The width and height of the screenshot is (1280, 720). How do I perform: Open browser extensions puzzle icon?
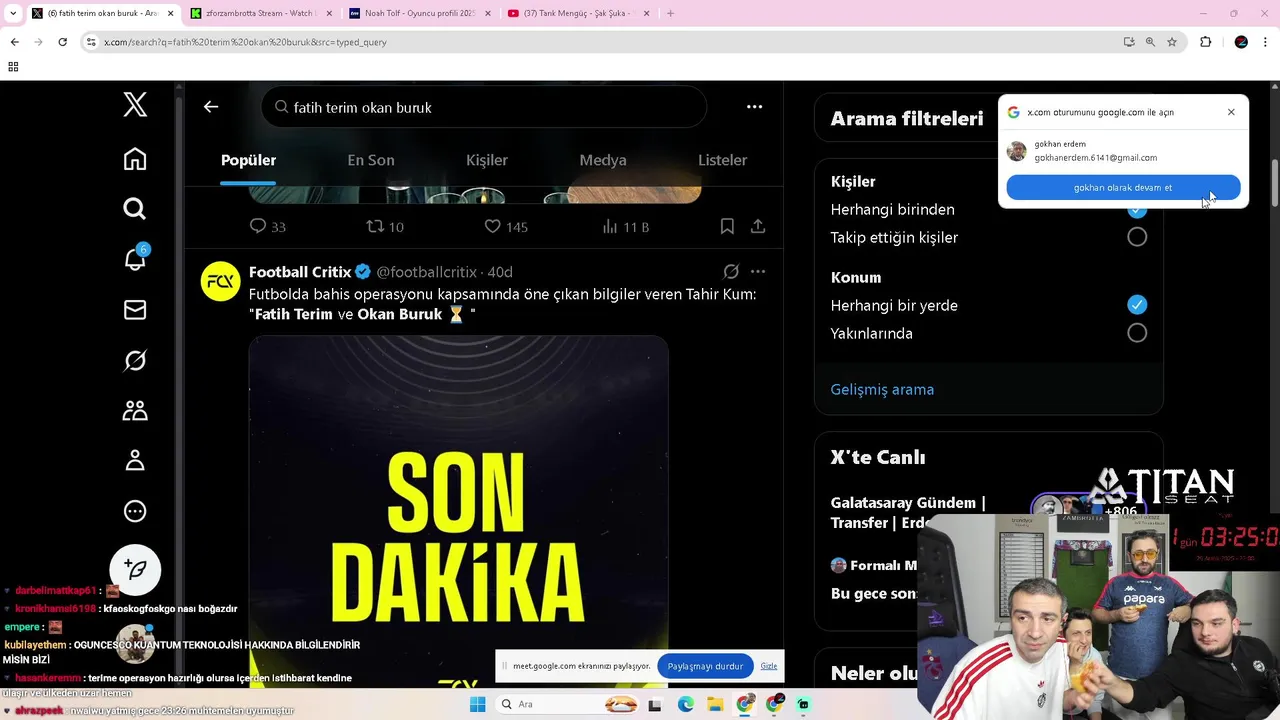point(1205,42)
